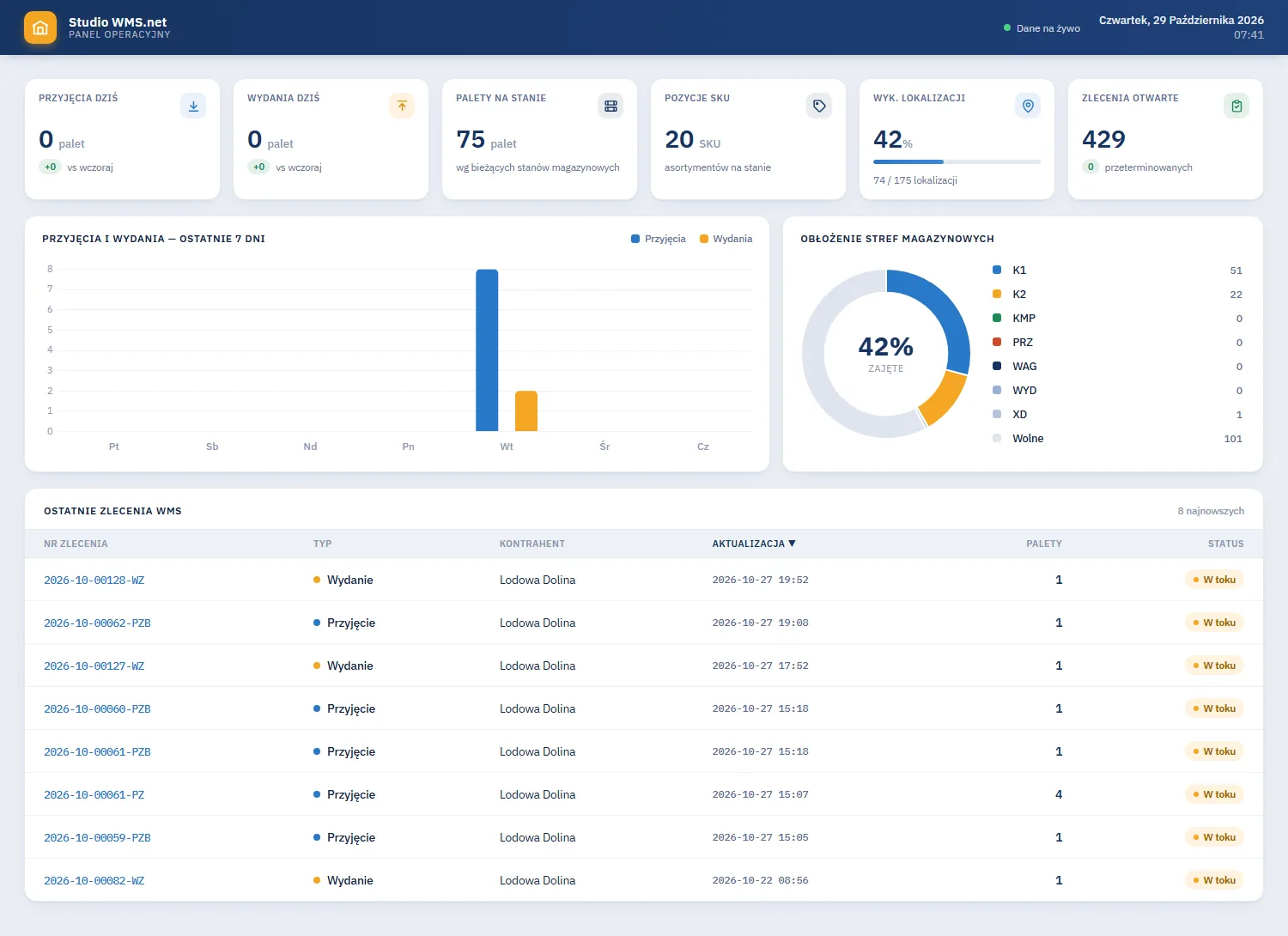Open order 2026-10-00127-WZ
The width and height of the screenshot is (1288, 936).
[94, 666]
